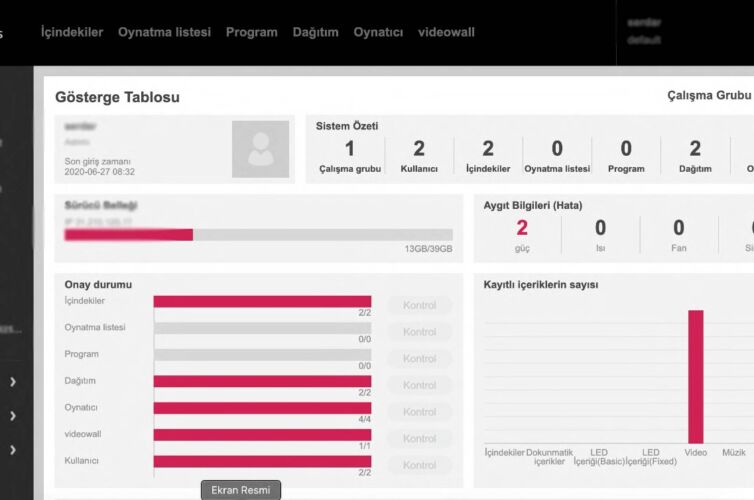Viewport: 754px width, 500px height.
Task: Click the Dokunmatik içerikler chart label
Action: coord(549,457)
